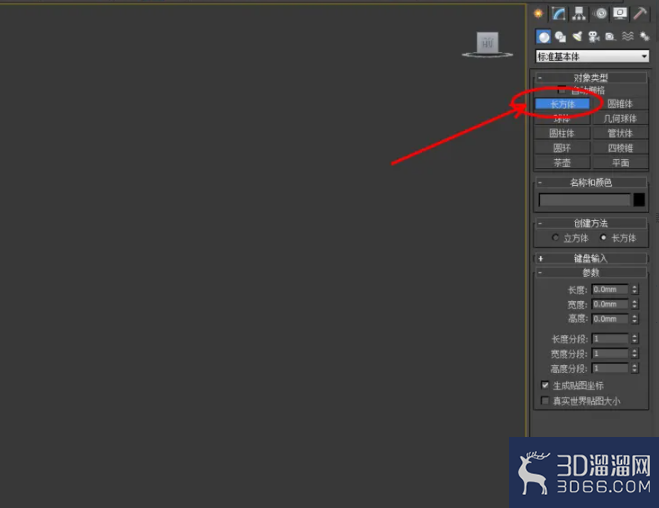
Task: Click the 高度 value field
Action: click(610, 319)
